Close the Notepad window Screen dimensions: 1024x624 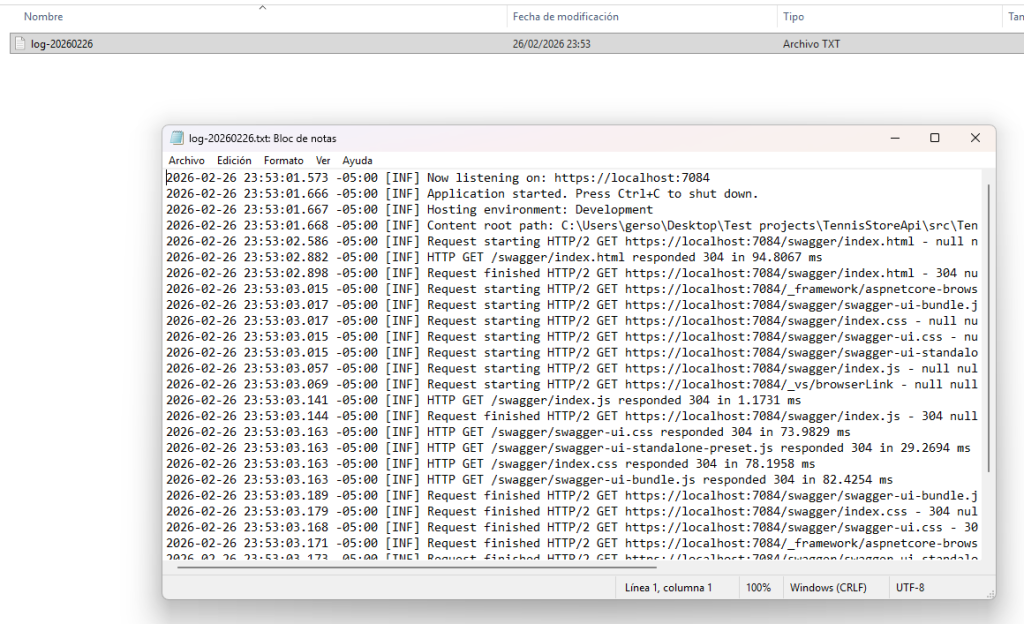click(975, 138)
